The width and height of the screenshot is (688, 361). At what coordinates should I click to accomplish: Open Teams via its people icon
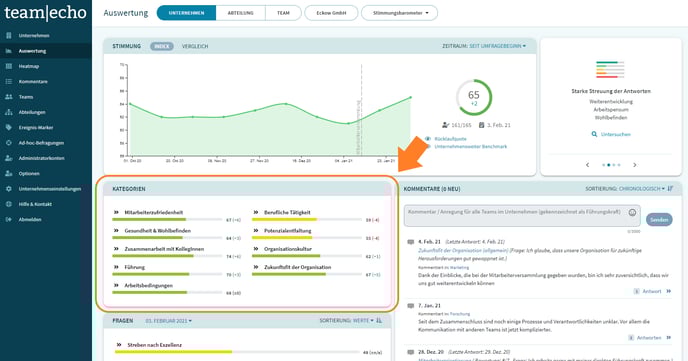pos(8,97)
